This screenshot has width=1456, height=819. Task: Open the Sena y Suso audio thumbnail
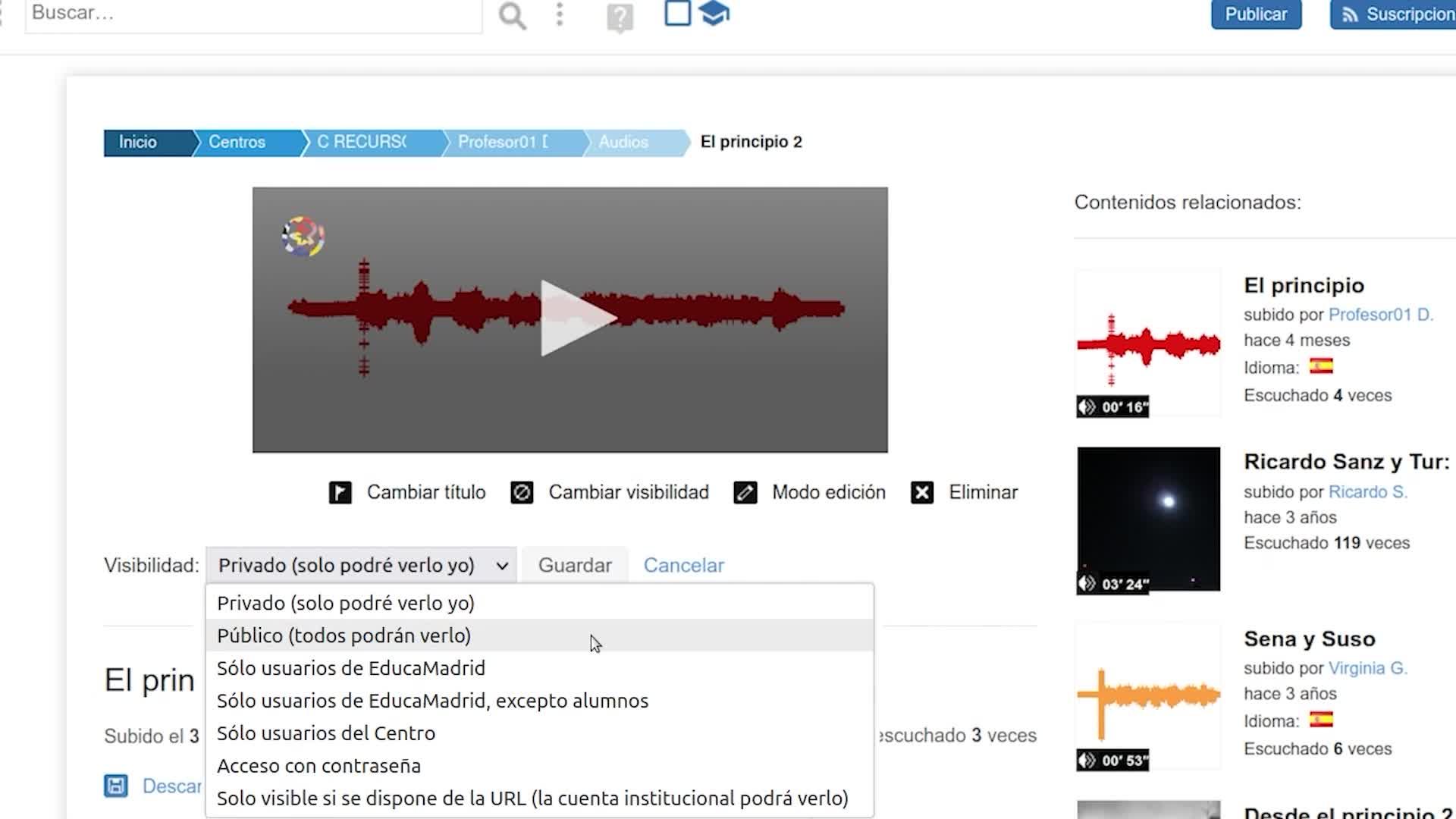tap(1148, 696)
